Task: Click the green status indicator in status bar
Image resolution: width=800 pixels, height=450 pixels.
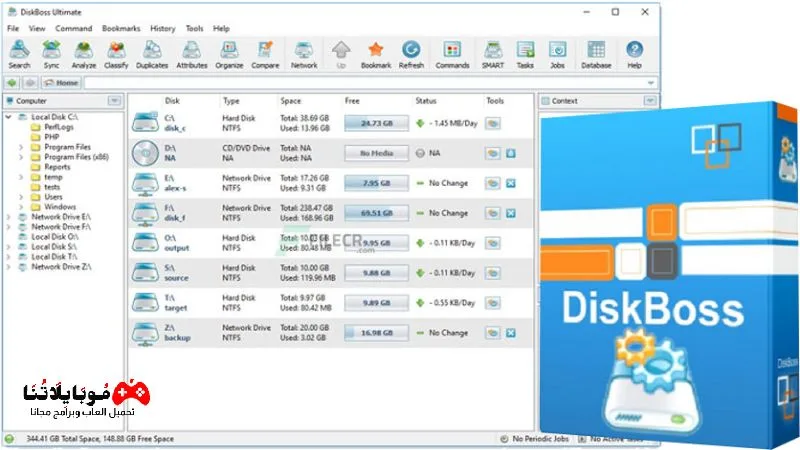Action: (x=9, y=439)
